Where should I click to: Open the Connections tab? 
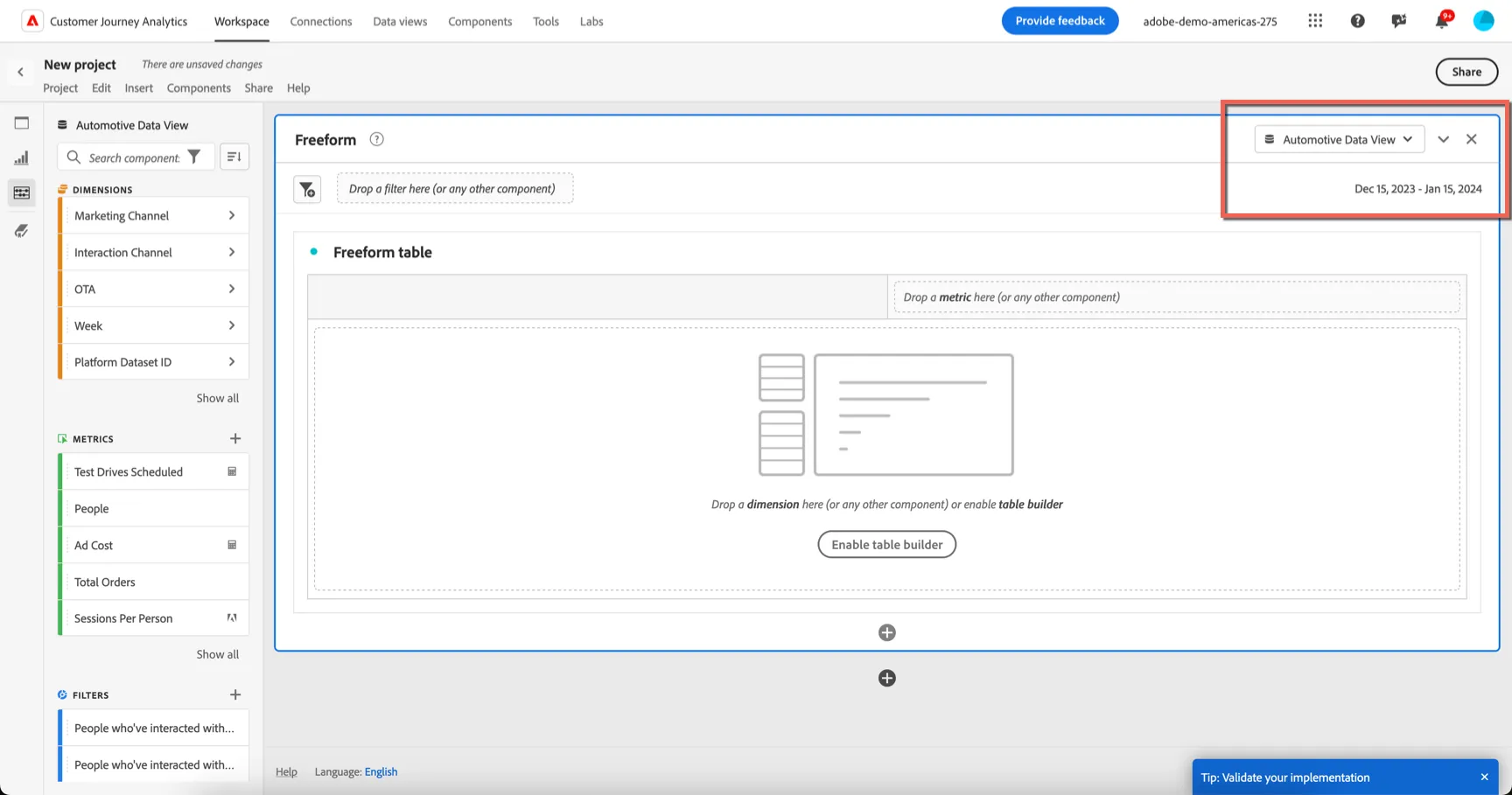click(x=321, y=21)
